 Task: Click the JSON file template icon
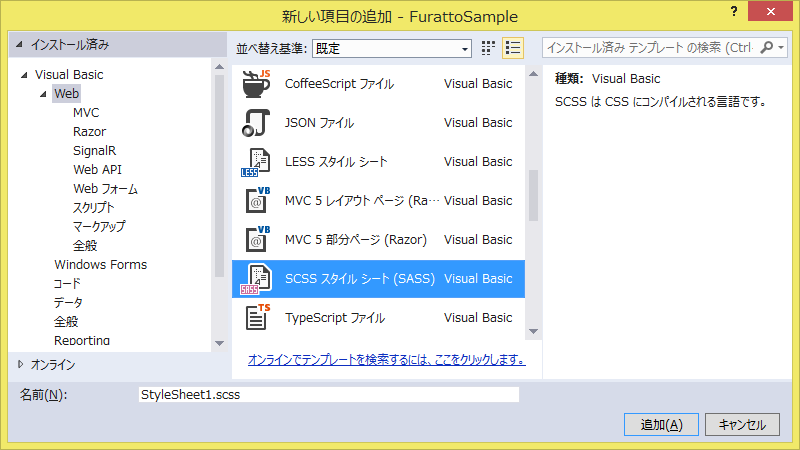(257, 123)
